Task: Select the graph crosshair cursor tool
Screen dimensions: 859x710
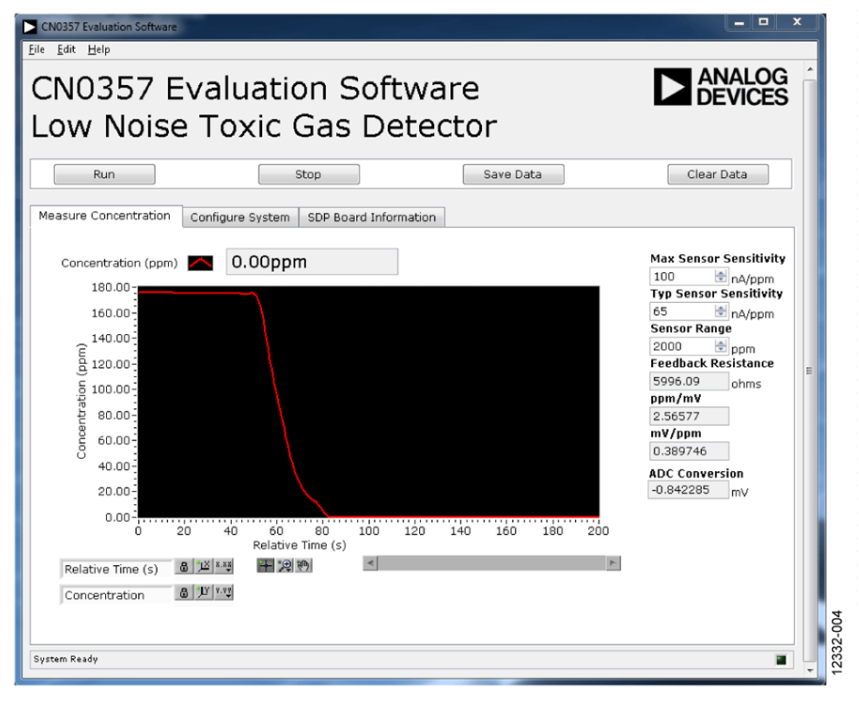Action: pyautogui.click(x=266, y=565)
